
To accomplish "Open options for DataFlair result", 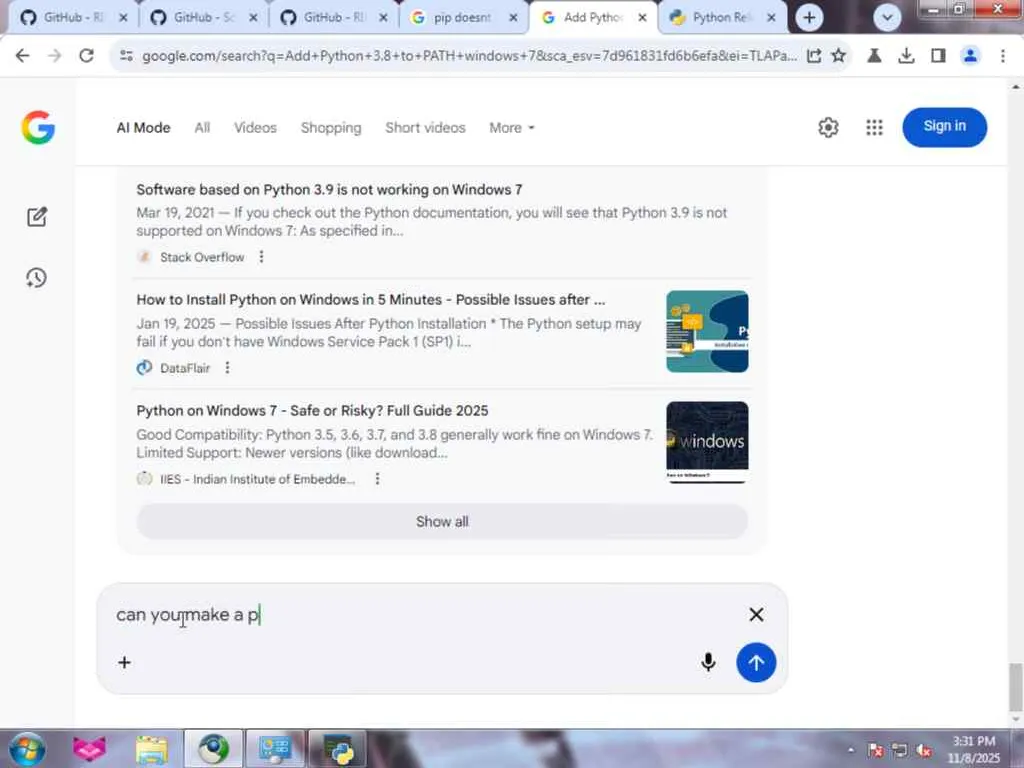I will click(227, 368).
